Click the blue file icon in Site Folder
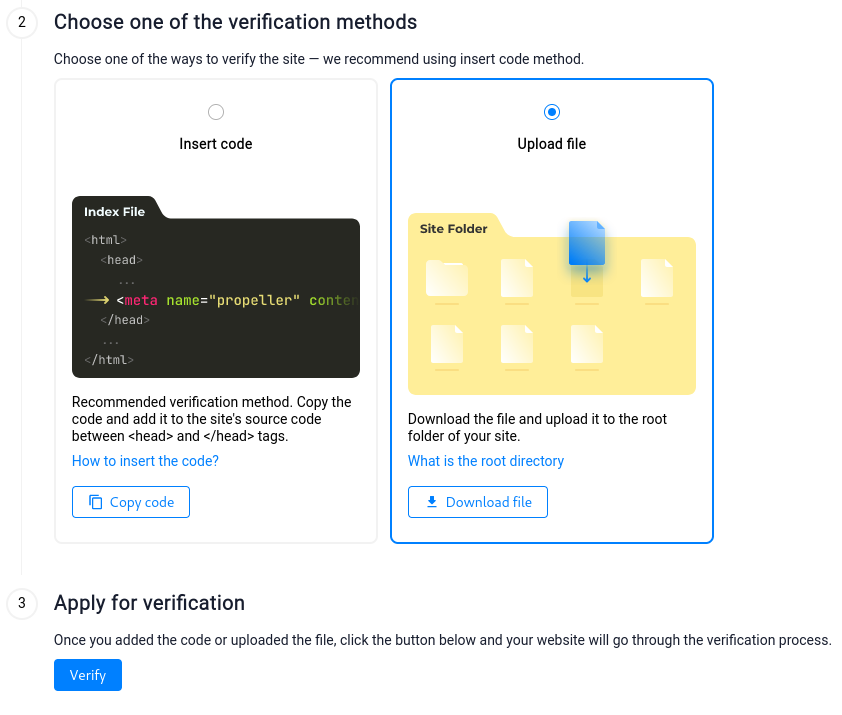This screenshot has height=715, width=842. point(586,243)
